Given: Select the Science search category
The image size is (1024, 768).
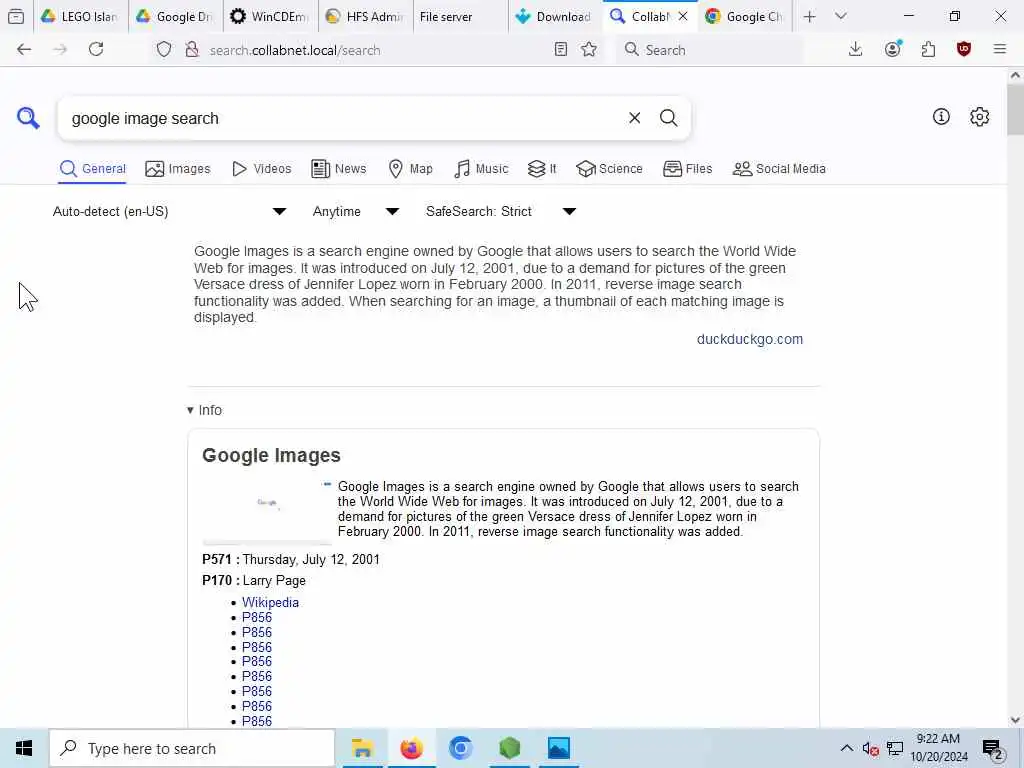Looking at the screenshot, I should click(609, 169).
